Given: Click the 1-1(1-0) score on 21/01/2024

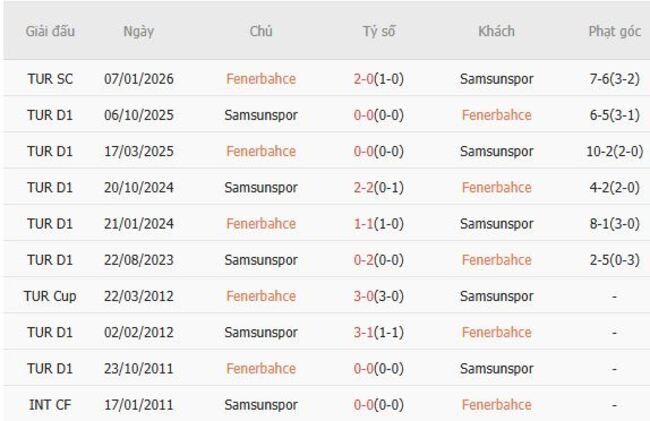Looking at the screenshot, I should 378,224.
